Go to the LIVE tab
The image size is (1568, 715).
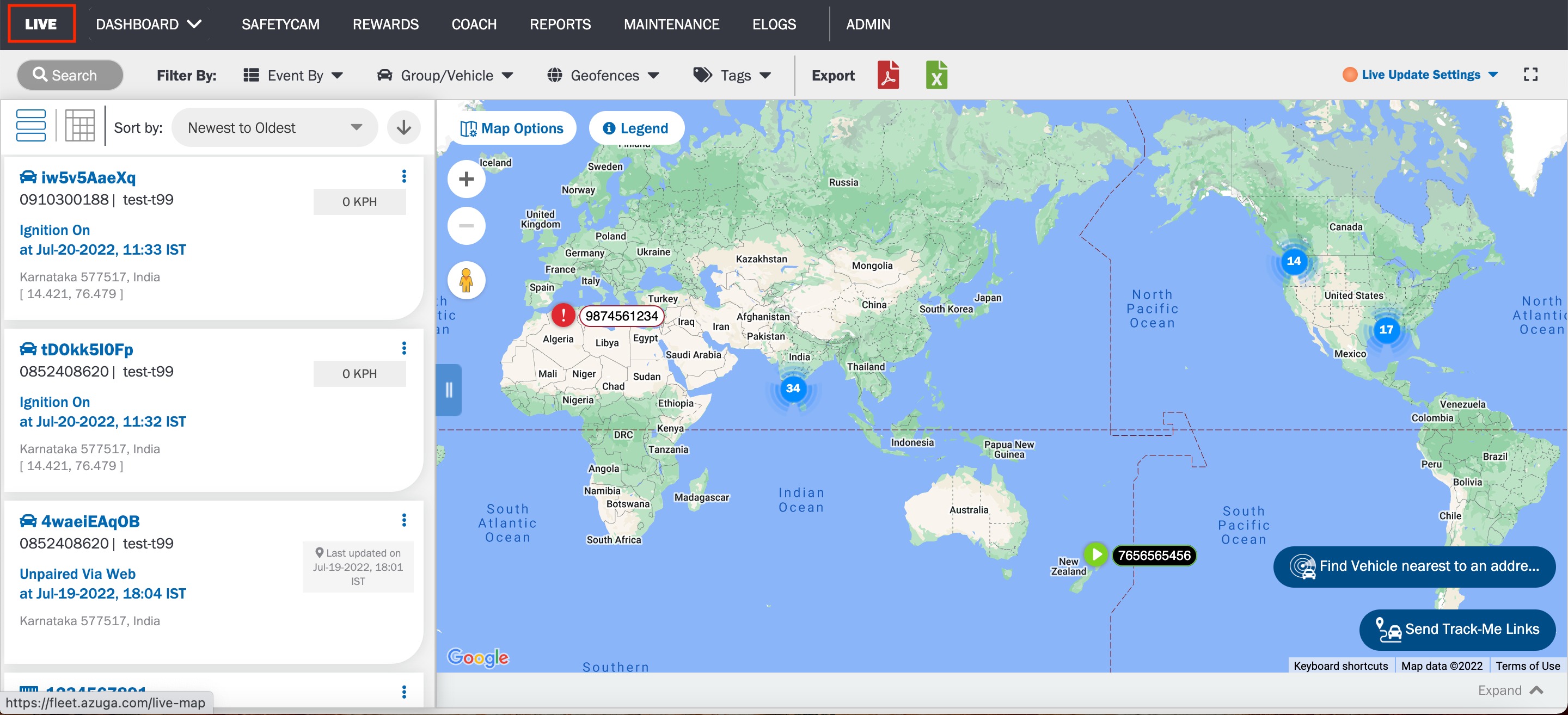pos(41,24)
